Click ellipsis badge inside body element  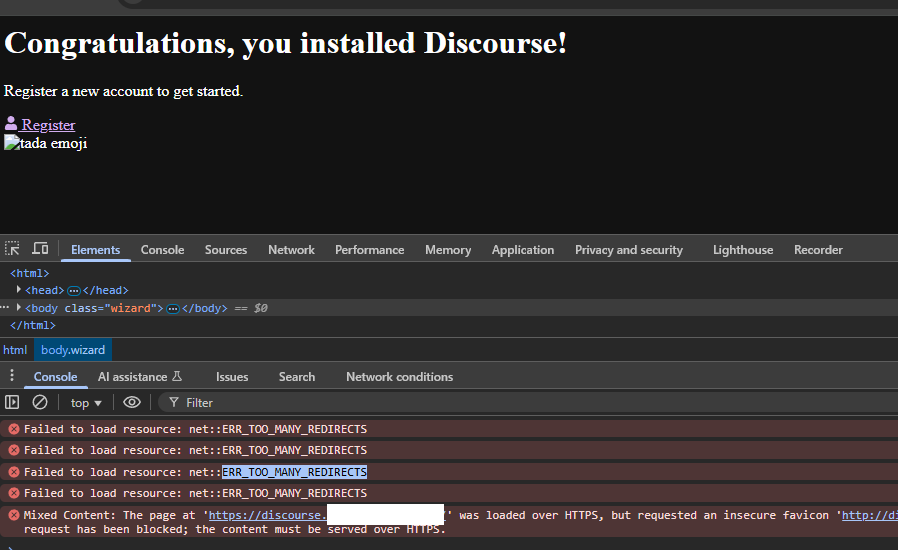coord(173,309)
